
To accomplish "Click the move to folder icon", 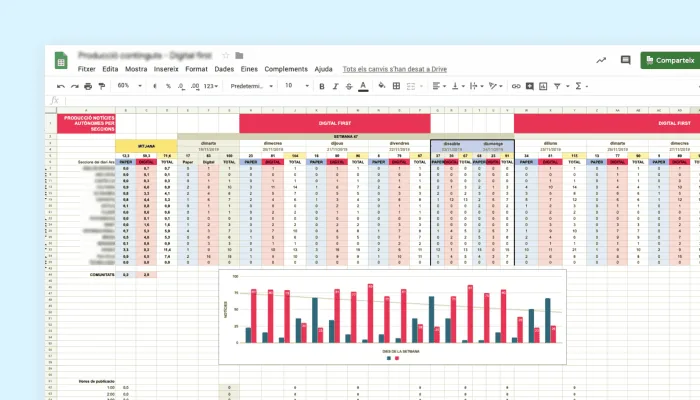I will [x=239, y=55].
